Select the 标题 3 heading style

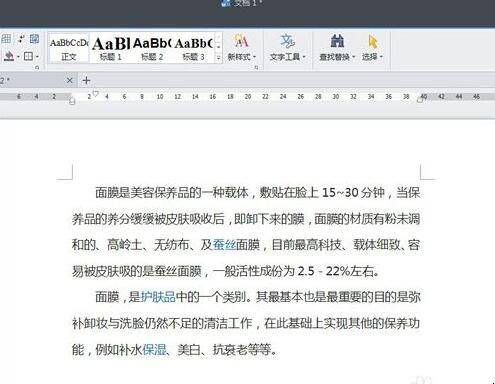point(194,49)
